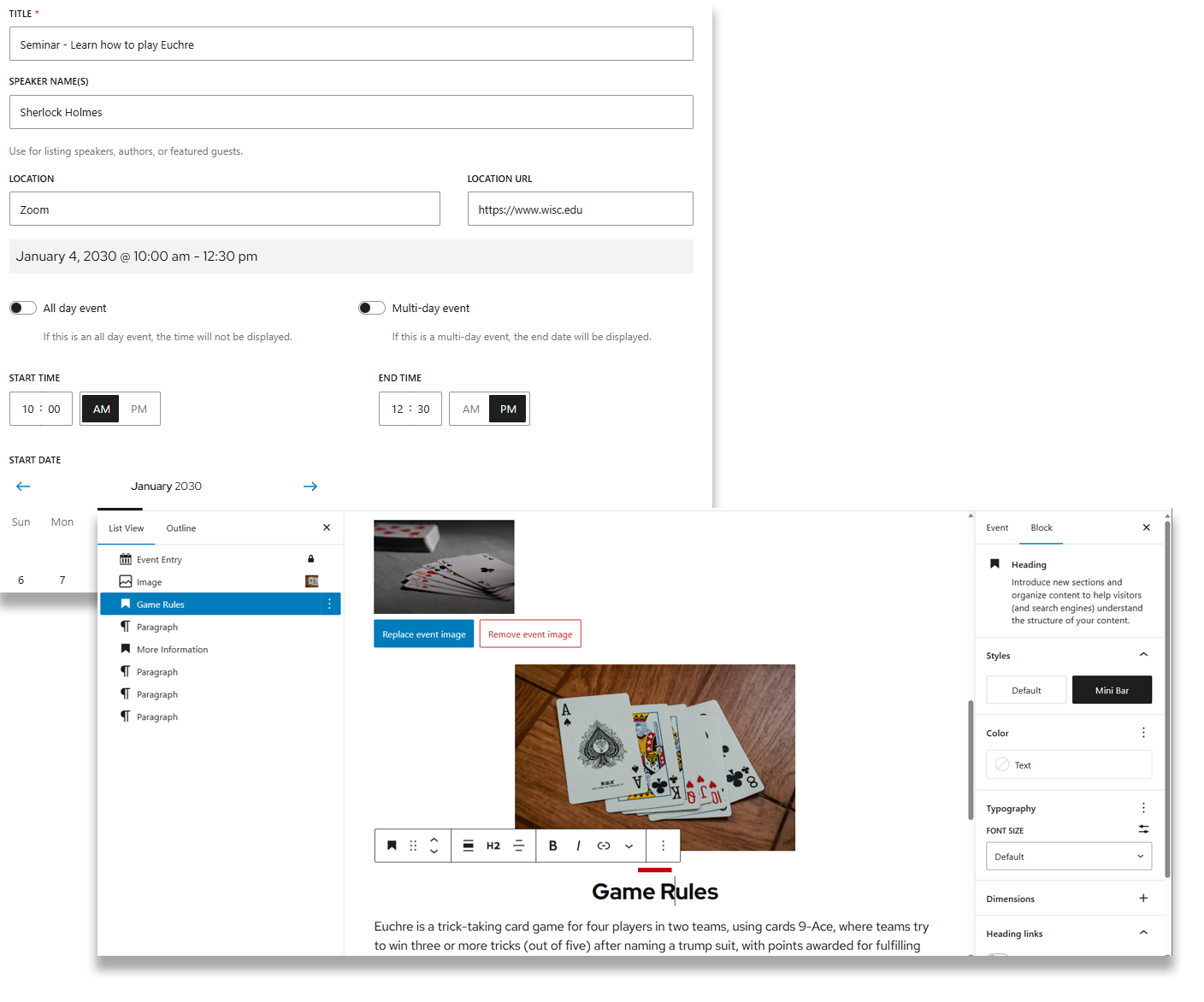Viewport: 1204px width, 1002px height.
Task: Apply italic formatting
Action: coord(578,846)
